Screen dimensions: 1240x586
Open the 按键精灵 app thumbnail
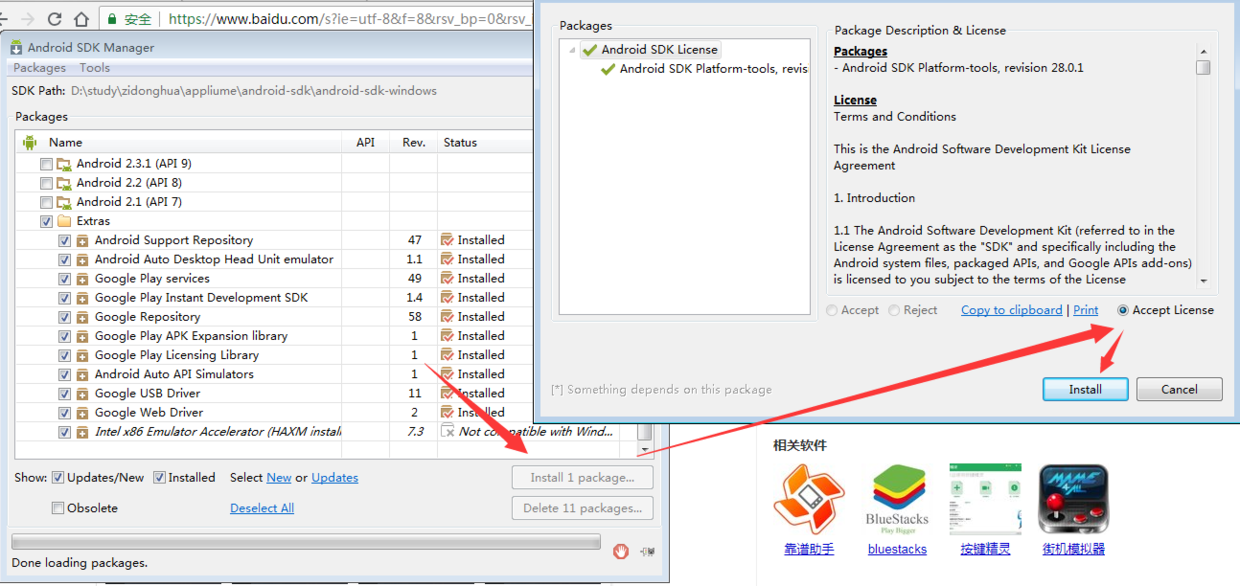tap(985, 499)
